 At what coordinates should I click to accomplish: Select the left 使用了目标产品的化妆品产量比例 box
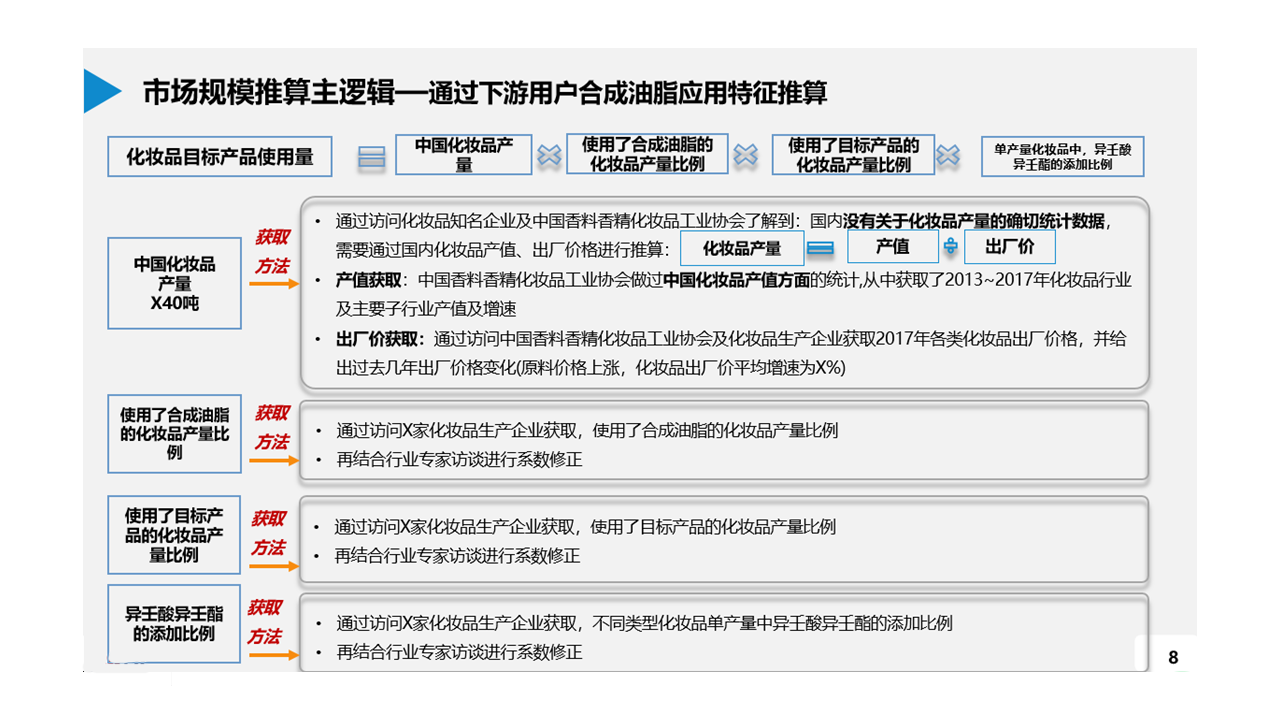point(175,535)
